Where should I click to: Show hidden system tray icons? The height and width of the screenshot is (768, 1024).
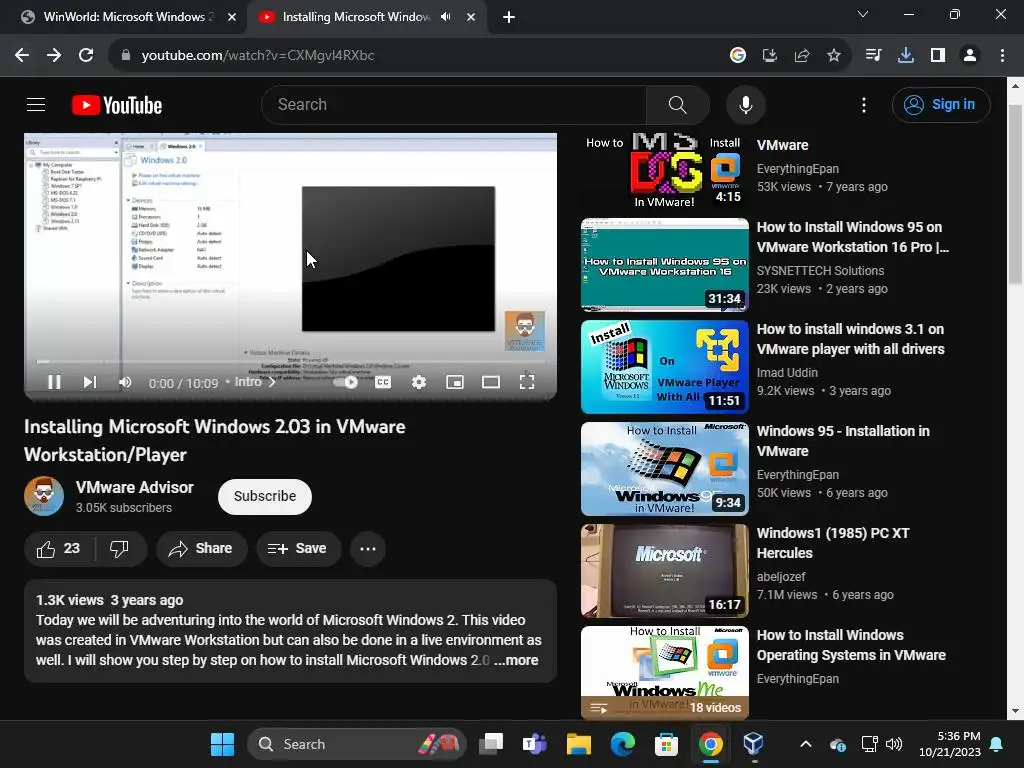pyautogui.click(x=806, y=744)
